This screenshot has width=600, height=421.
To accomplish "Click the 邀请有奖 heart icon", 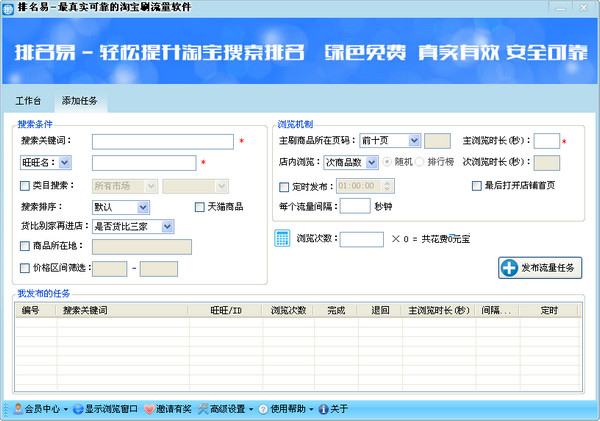I will [149, 409].
